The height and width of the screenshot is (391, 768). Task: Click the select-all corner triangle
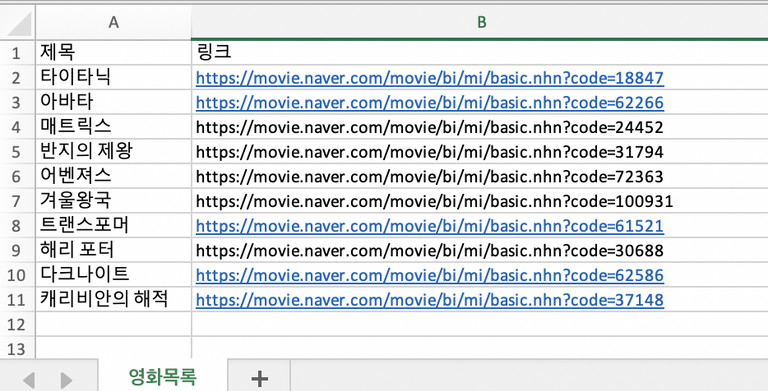click(19, 24)
